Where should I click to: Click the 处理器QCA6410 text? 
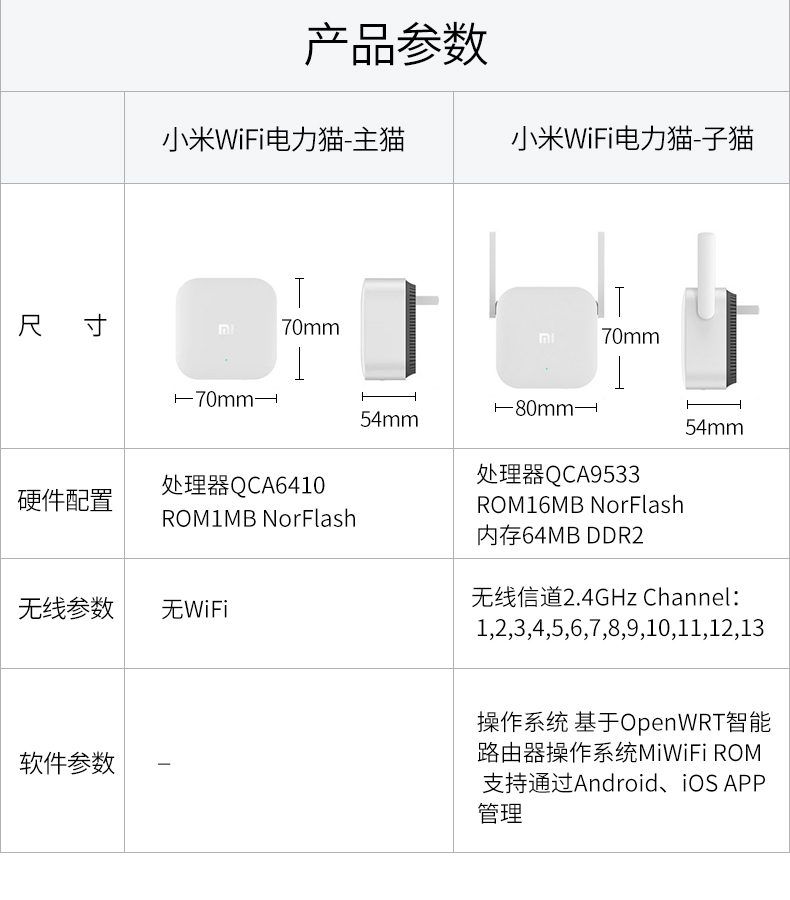pyautogui.click(x=243, y=486)
